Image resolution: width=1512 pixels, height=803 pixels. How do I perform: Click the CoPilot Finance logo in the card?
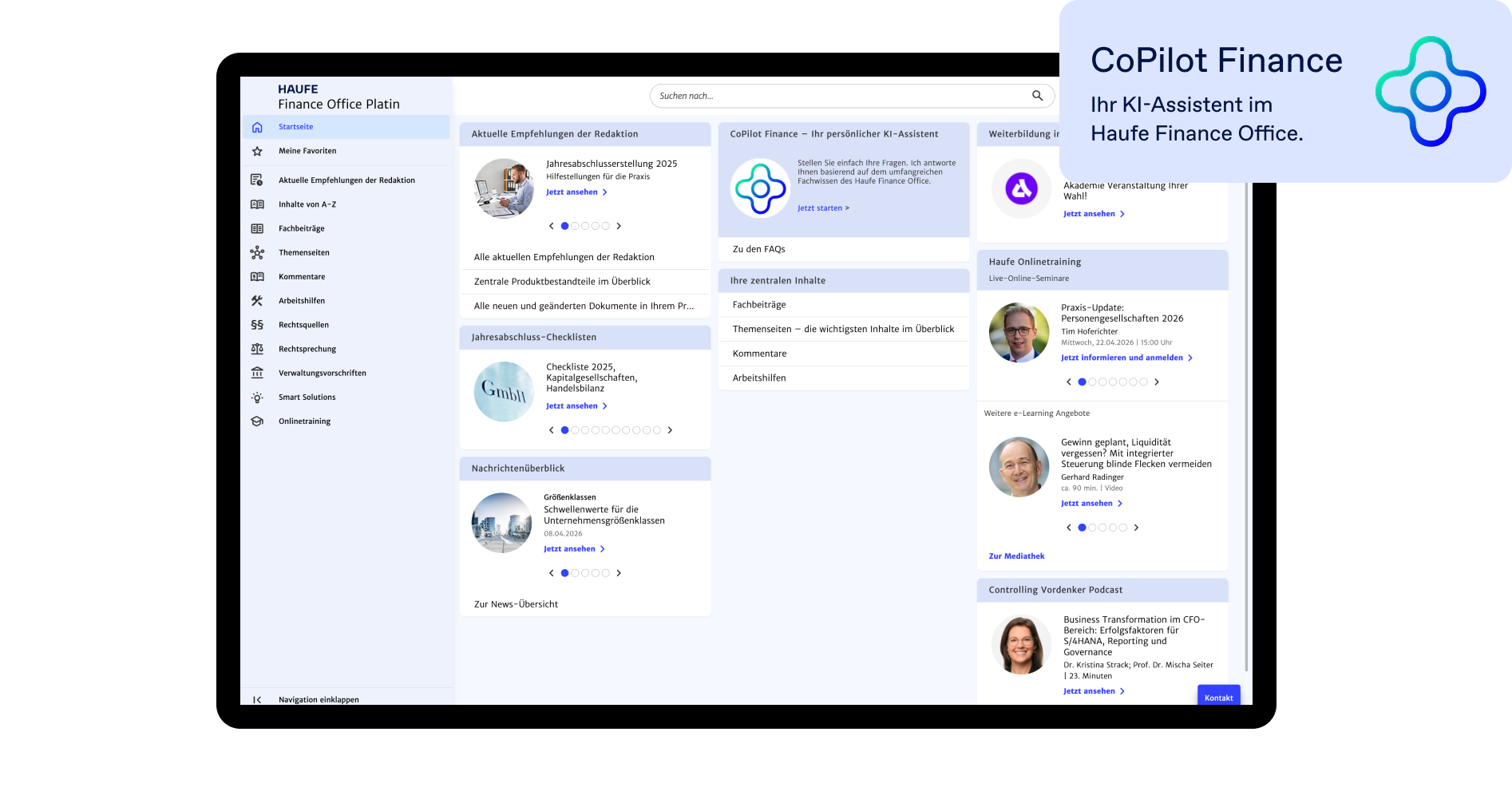pos(760,188)
